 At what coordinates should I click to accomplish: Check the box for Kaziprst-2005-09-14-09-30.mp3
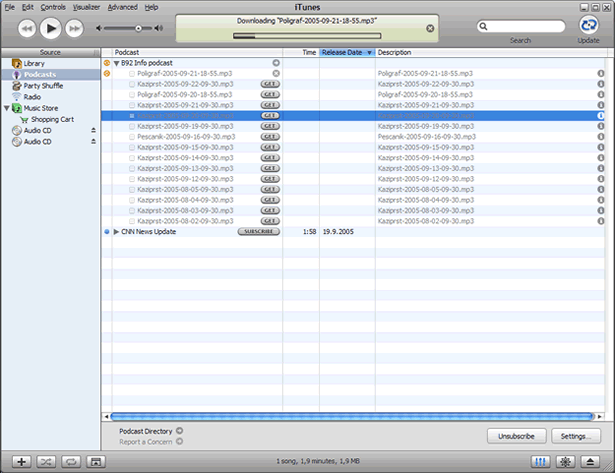coord(132,158)
